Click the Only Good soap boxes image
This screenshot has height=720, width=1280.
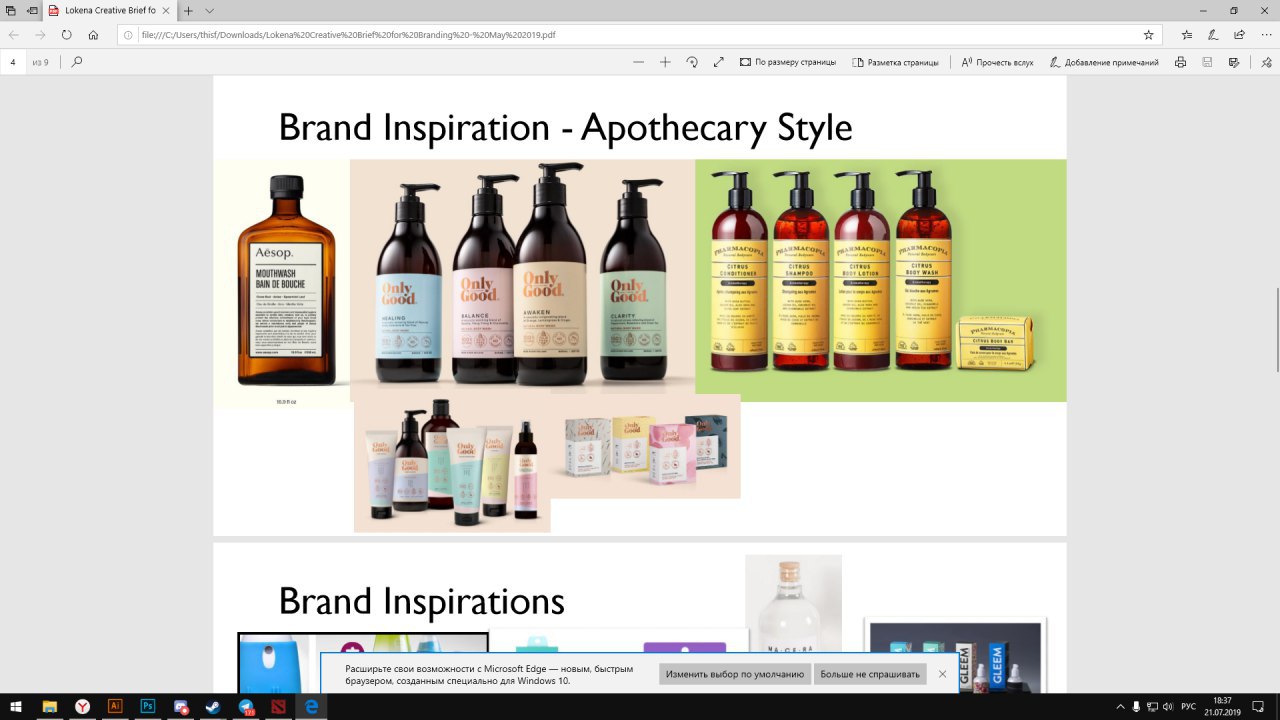point(645,446)
